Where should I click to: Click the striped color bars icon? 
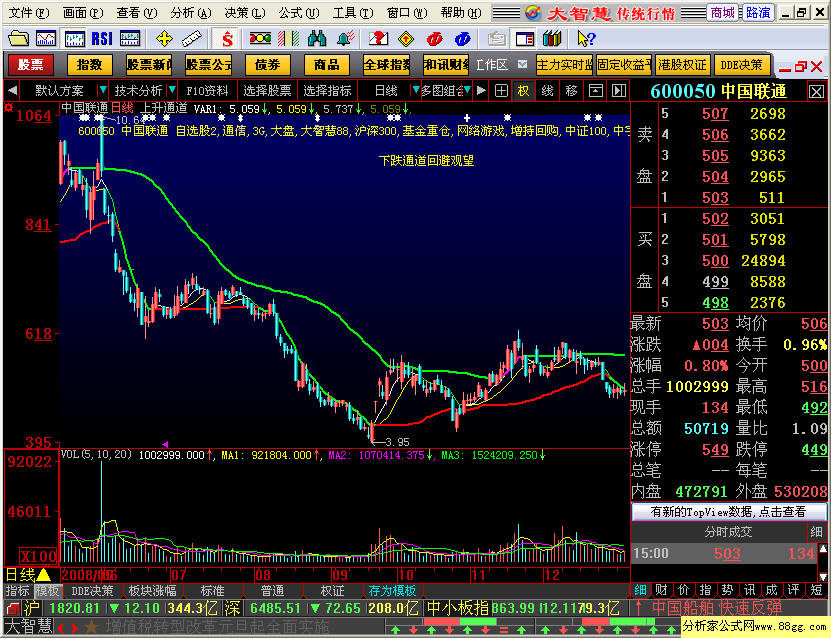288,38
